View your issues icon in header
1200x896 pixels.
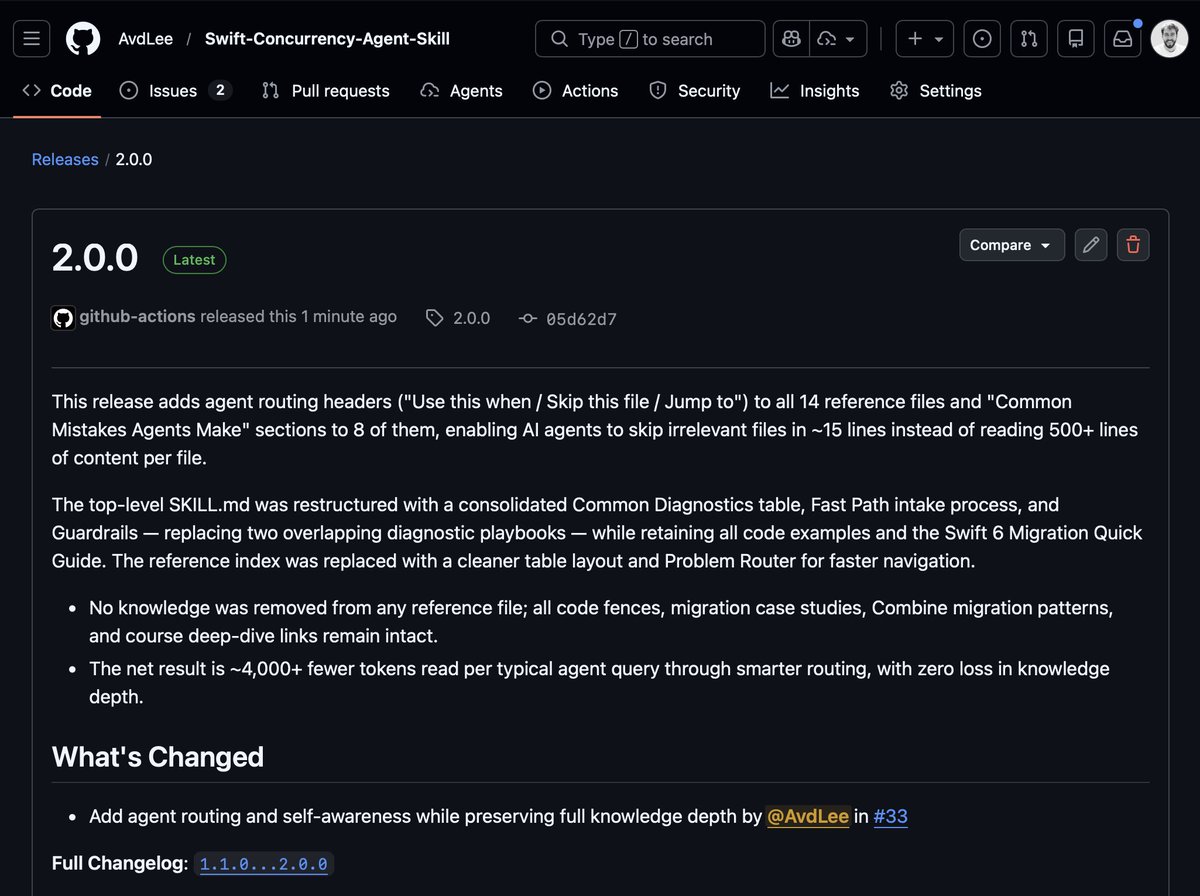tap(982, 39)
